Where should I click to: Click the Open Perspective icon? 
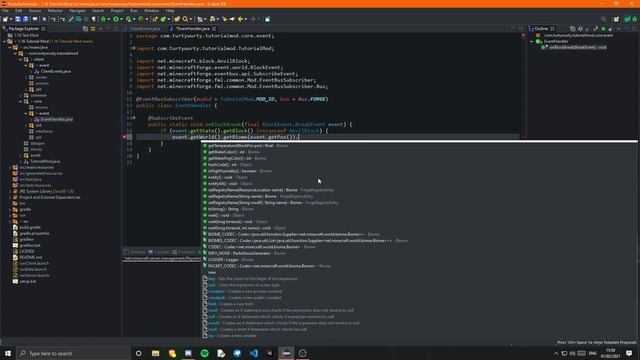(x=616, y=19)
